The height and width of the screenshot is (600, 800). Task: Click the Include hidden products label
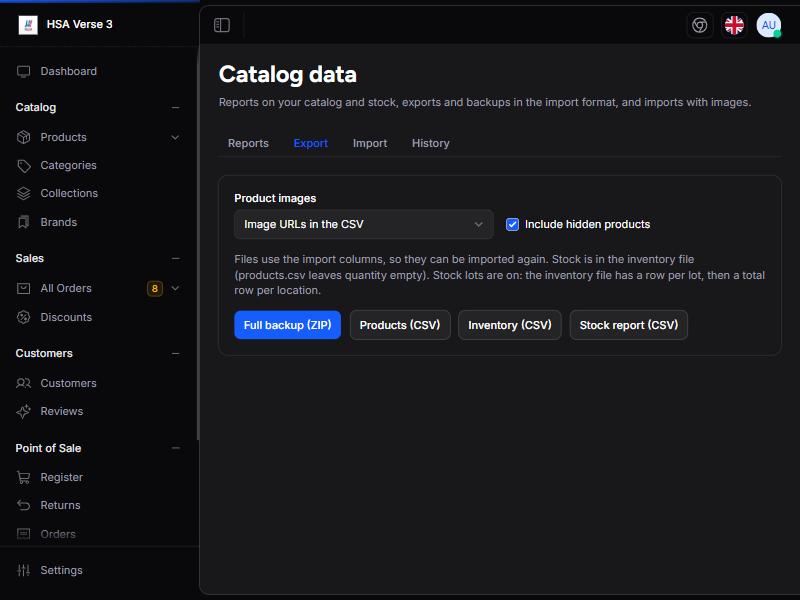(x=587, y=224)
